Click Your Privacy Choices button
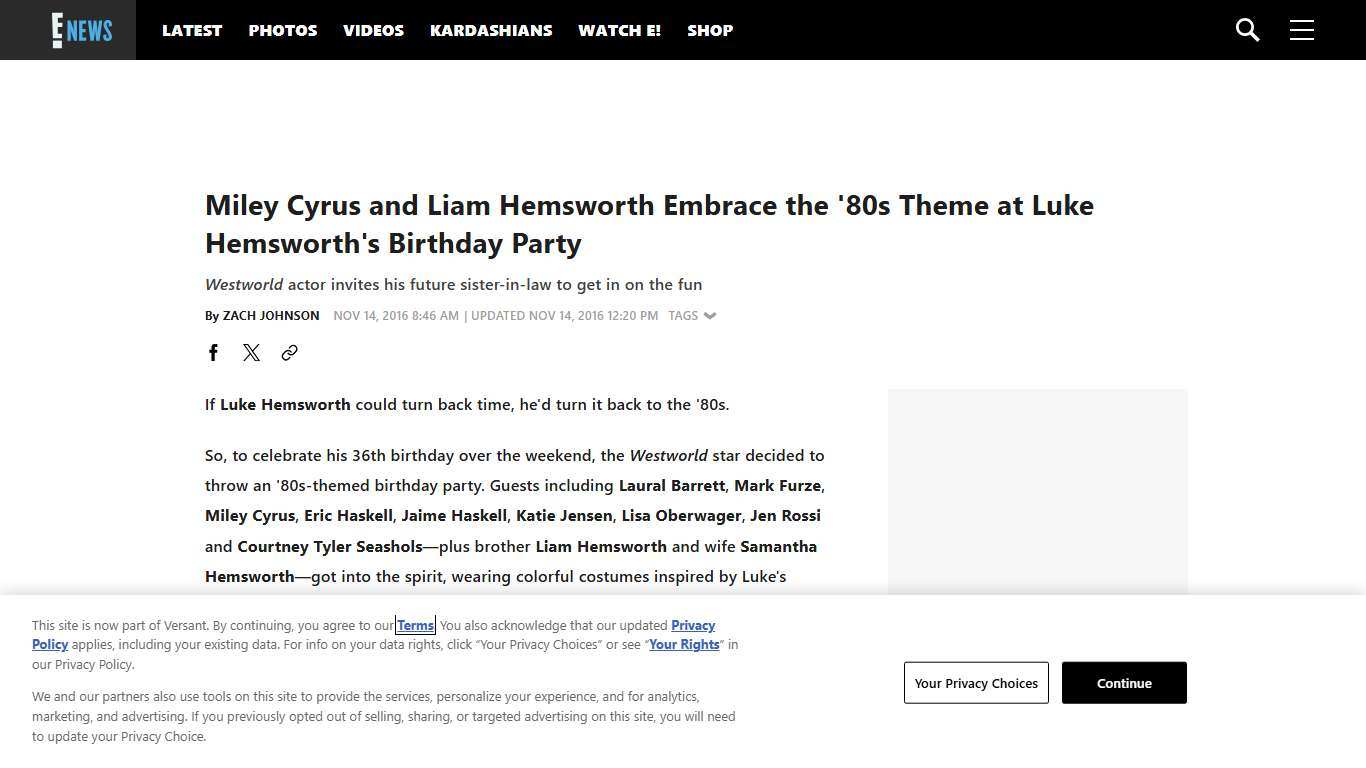Viewport: 1366px width, 768px height. [976, 683]
